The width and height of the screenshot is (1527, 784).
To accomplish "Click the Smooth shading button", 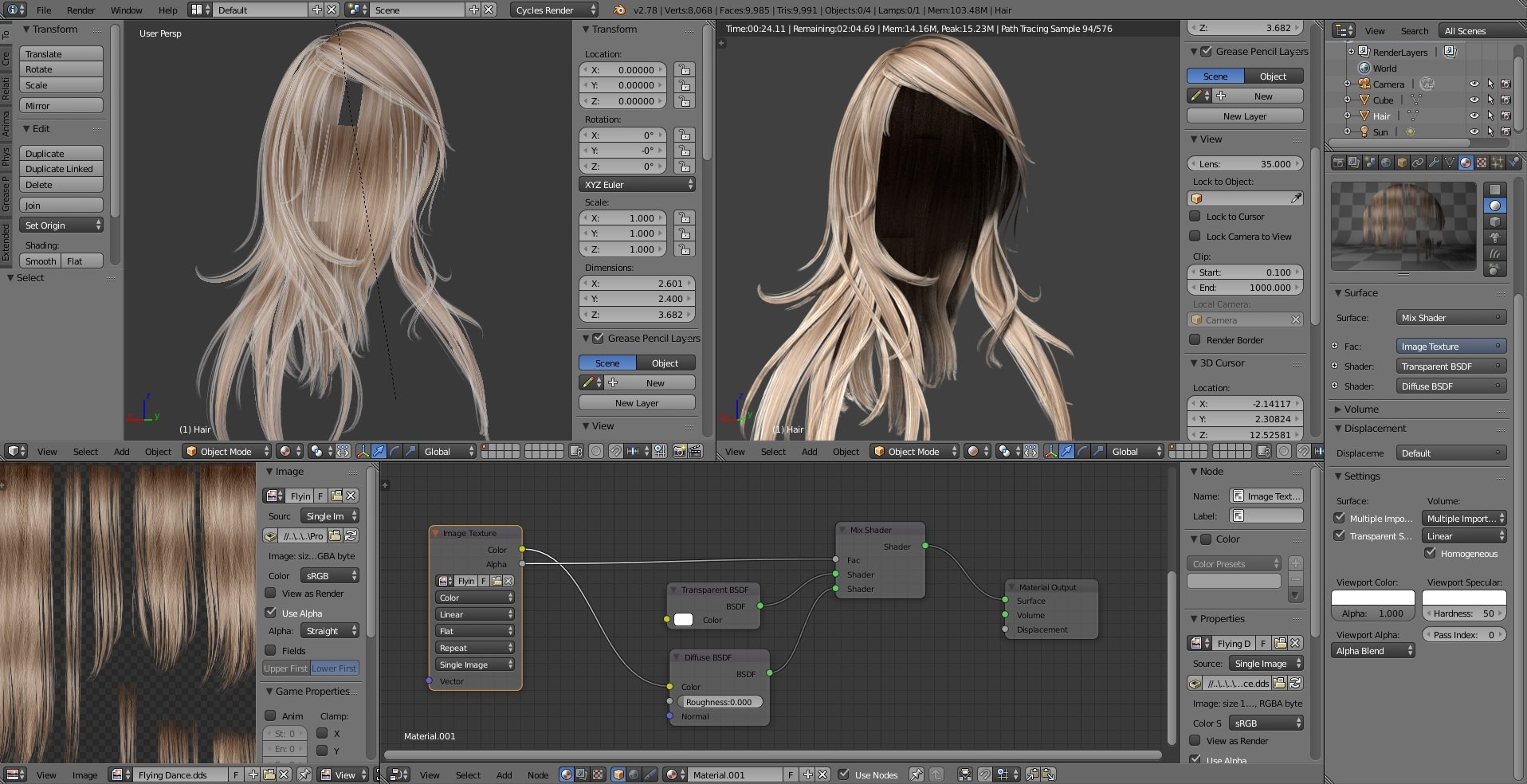I will coord(41,261).
